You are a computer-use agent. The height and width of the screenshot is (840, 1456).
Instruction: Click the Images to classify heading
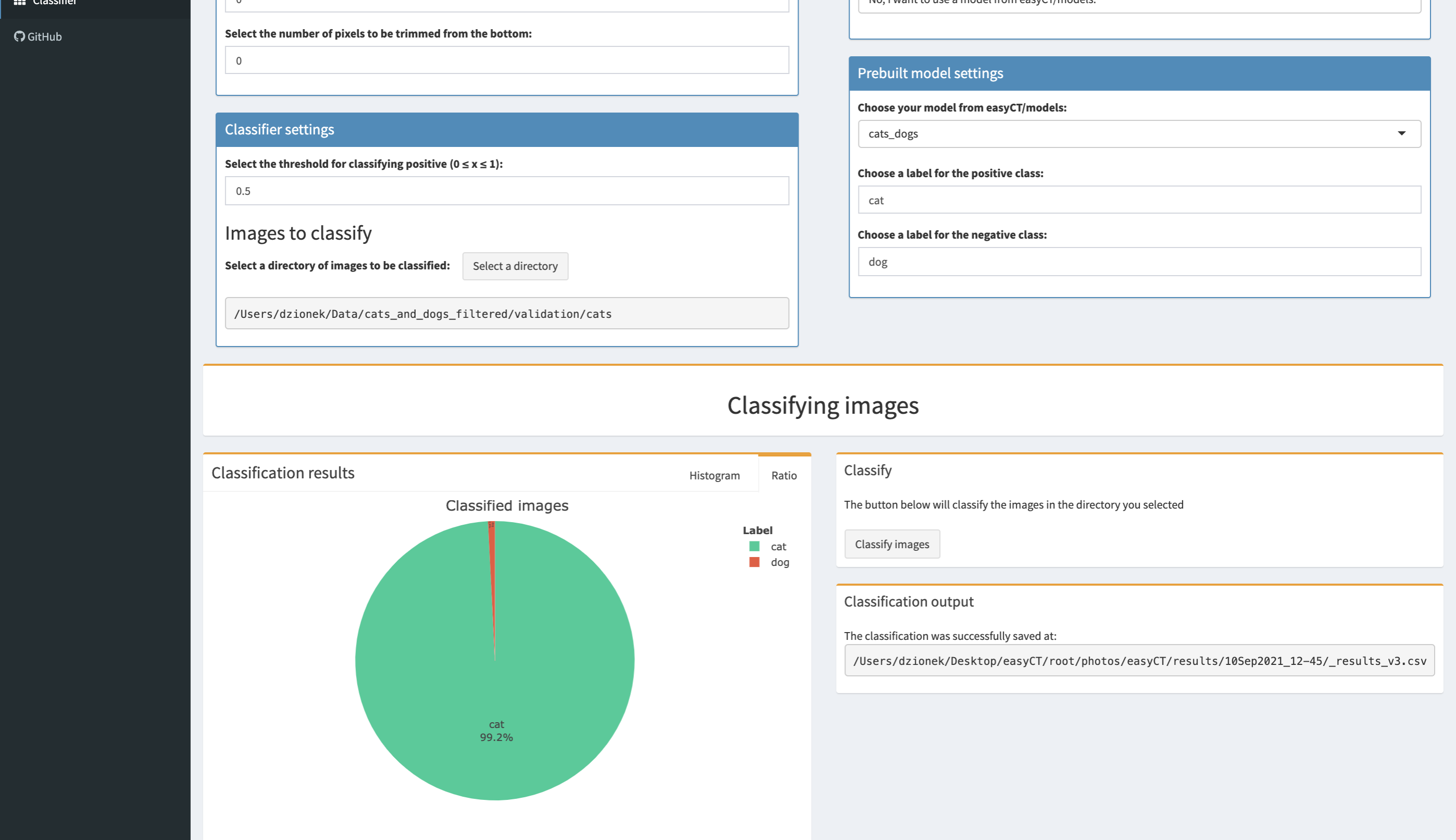298,232
